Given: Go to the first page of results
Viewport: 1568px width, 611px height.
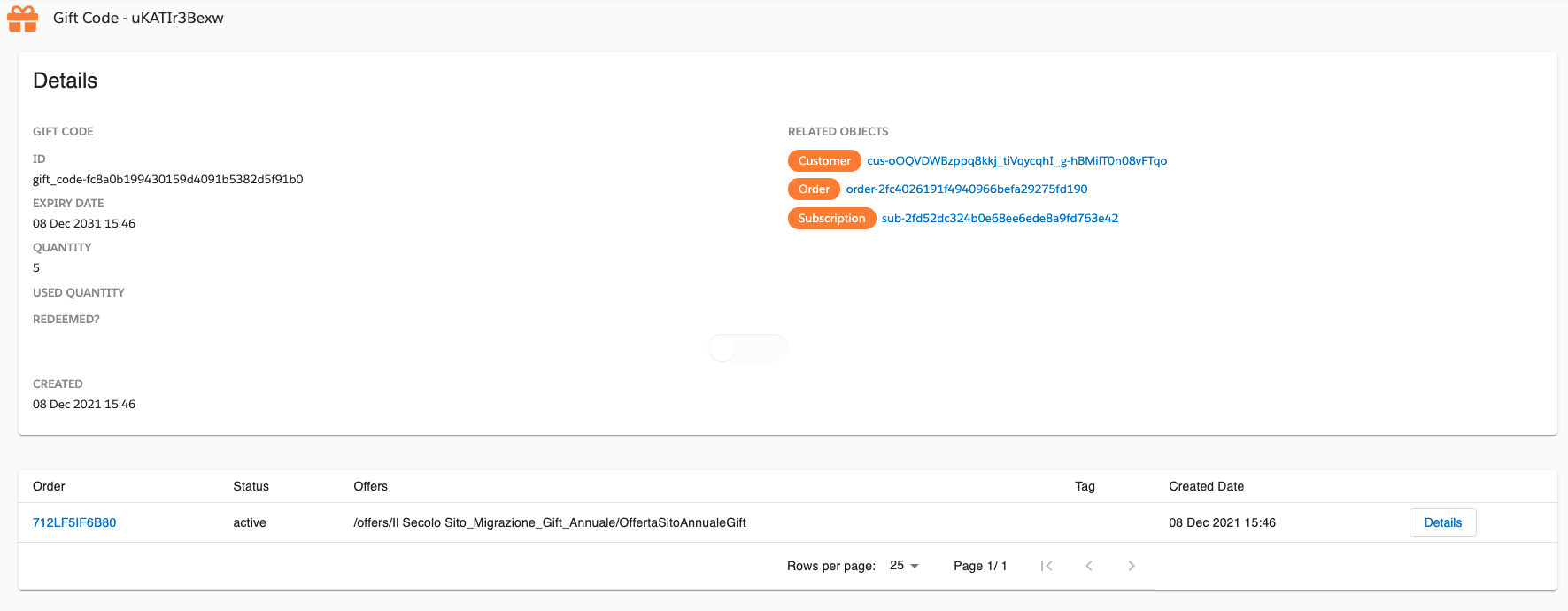Looking at the screenshot, I should click(x=1047, y=566).
